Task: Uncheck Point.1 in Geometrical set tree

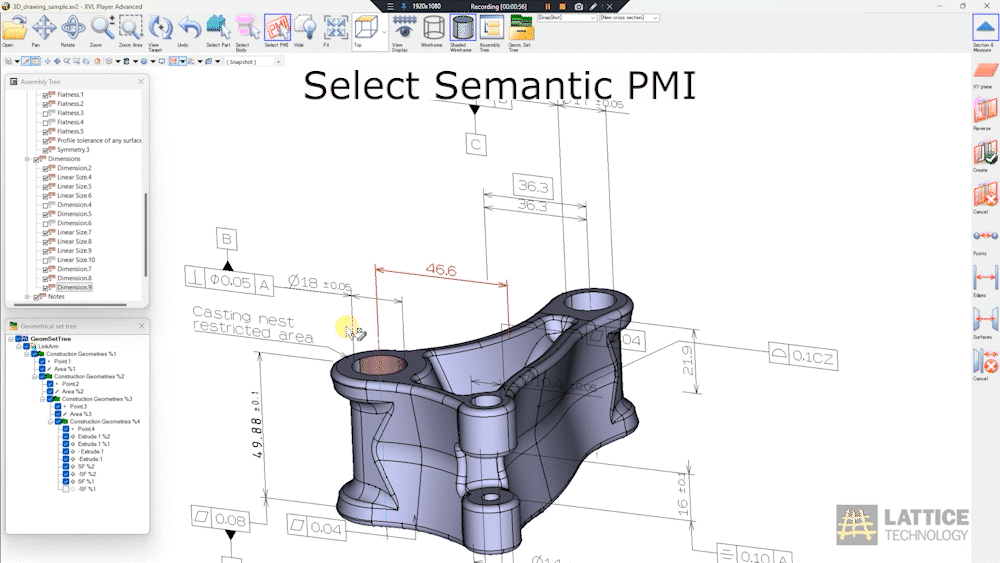Action: [42, 362]
